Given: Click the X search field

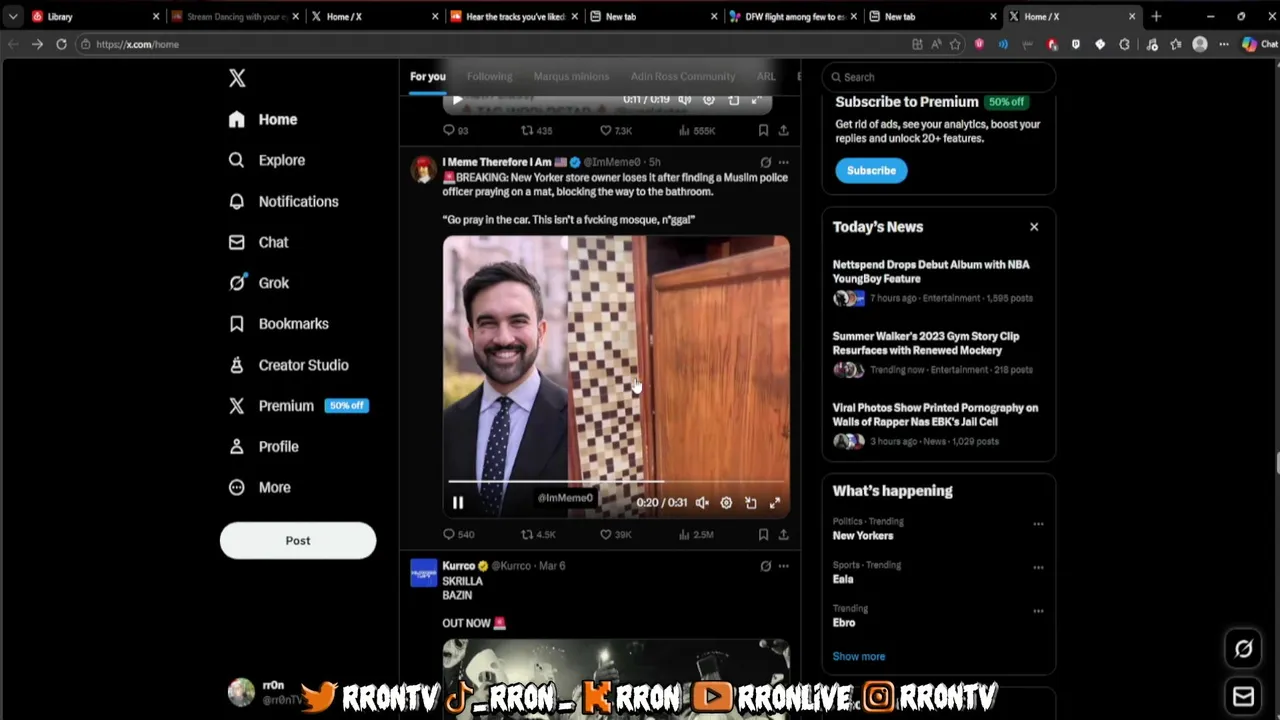Looking at the screenshot, I should [938, 77].
